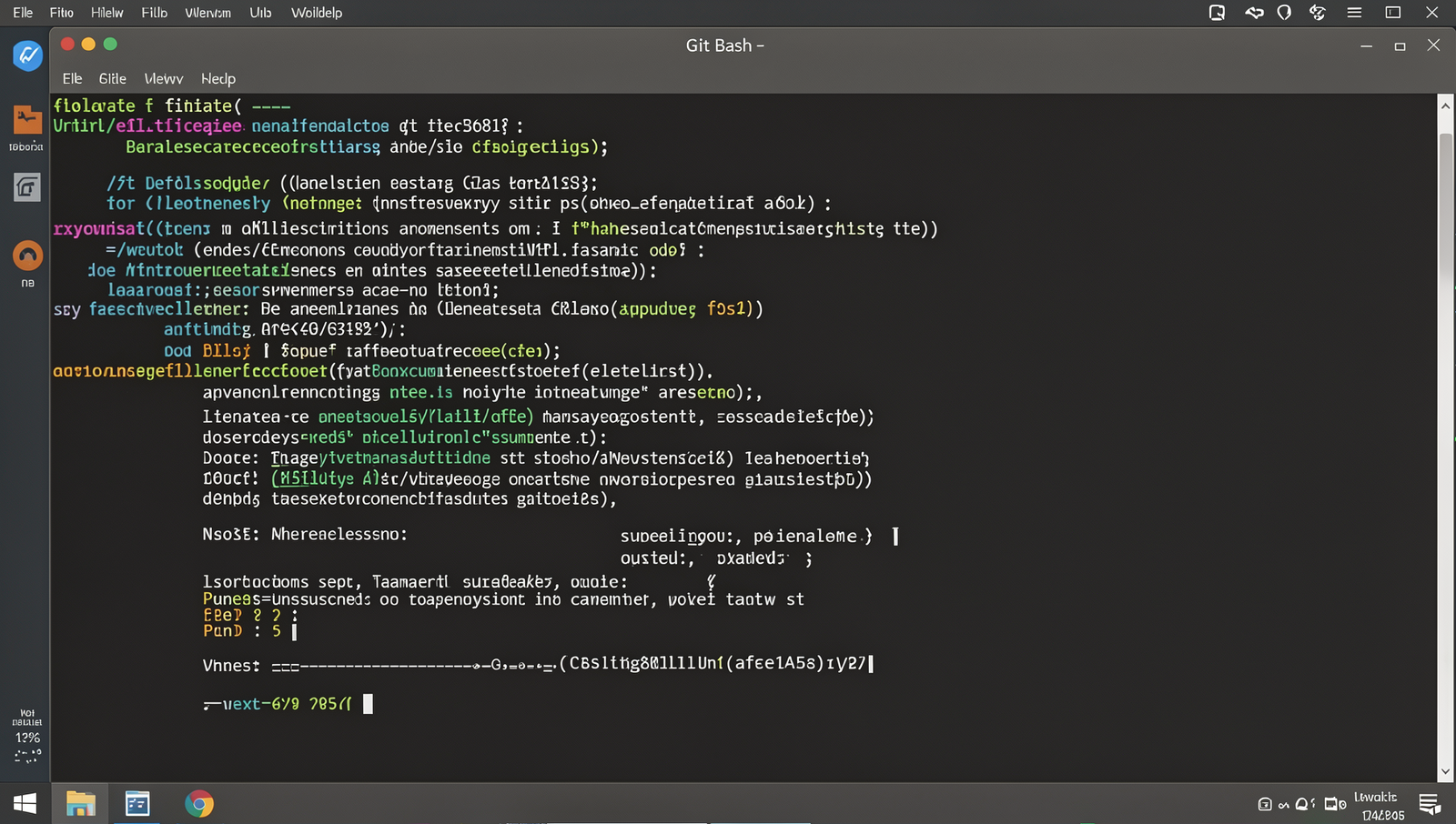This screenshot has height=824, width=1456.
Task: Open the Hedp menu in Git Bash
Action: pos(217,78)
